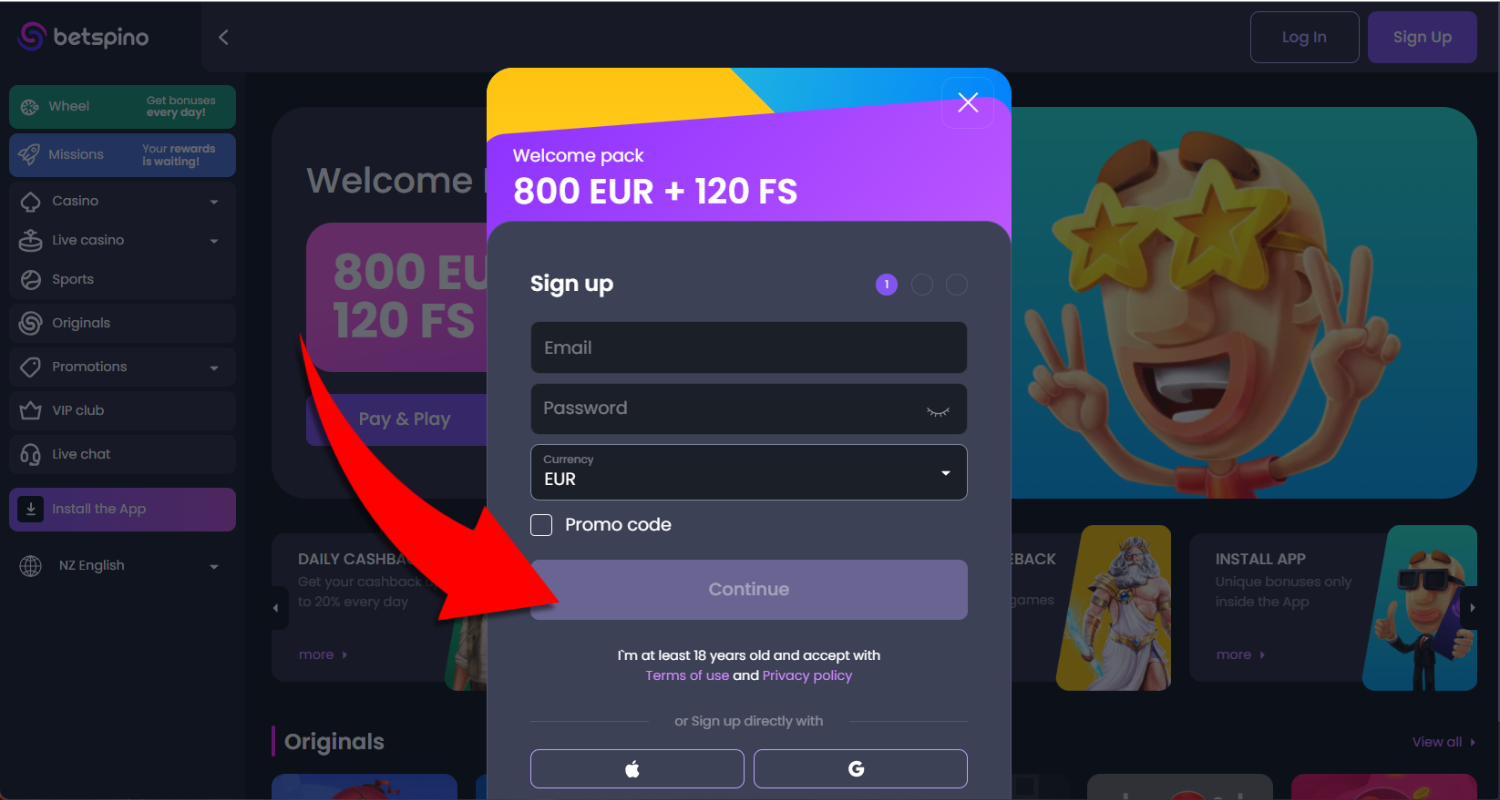Expand the Casino menu arrow
The width and height of the screenshot is (1500, 800).
click(x=214, y=202)
